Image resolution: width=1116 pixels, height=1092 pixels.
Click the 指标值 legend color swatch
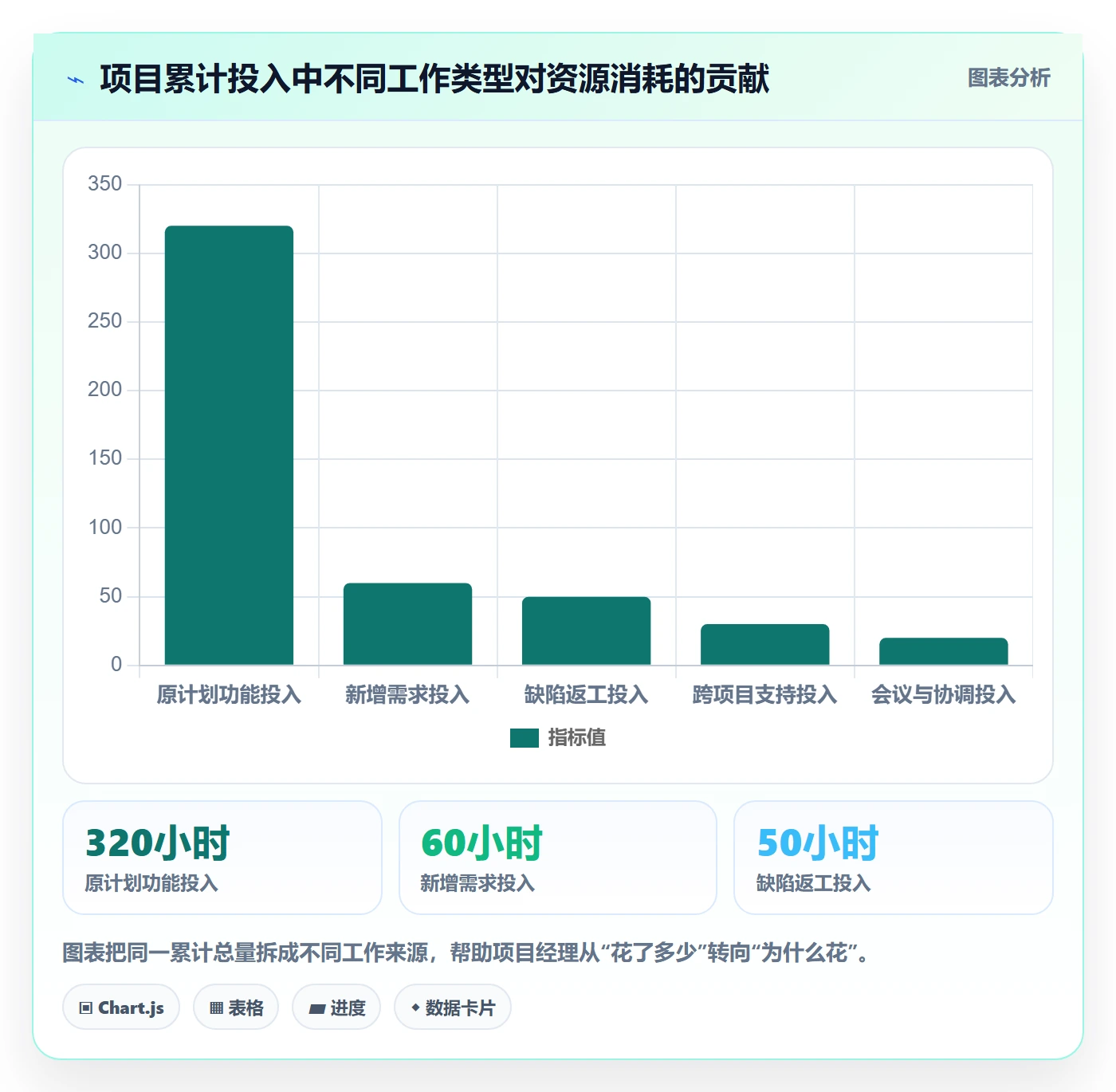[x=524, y=738]
